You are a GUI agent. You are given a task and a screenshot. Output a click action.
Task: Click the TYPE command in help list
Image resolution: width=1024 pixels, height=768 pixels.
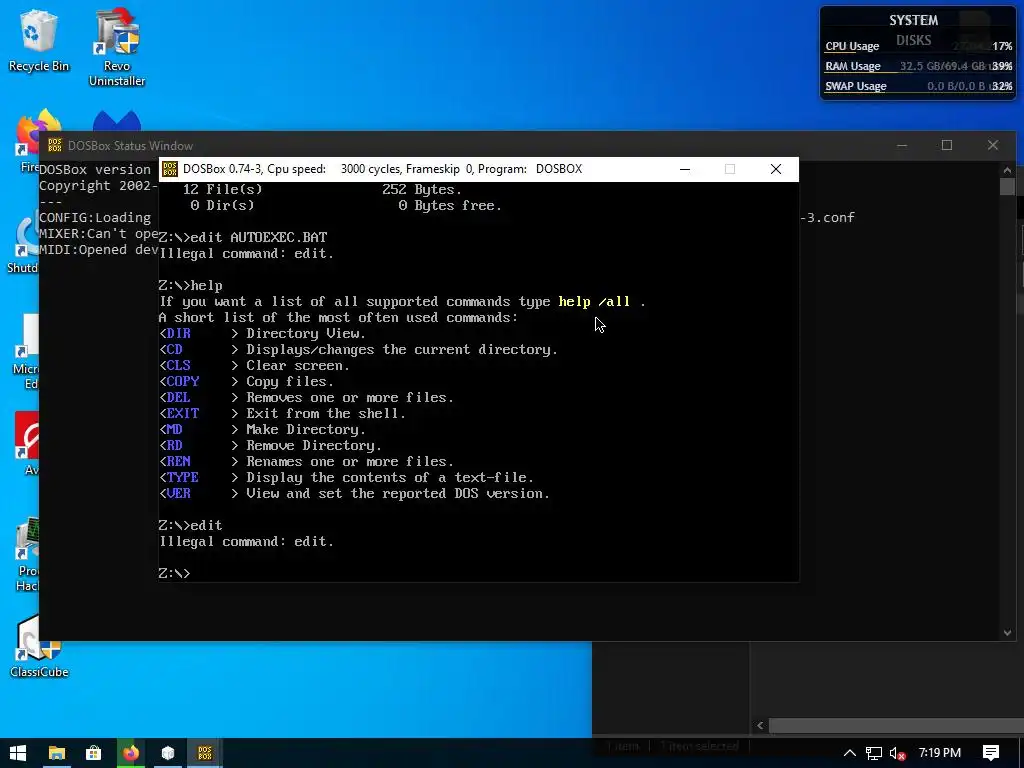tap(183, 477)
